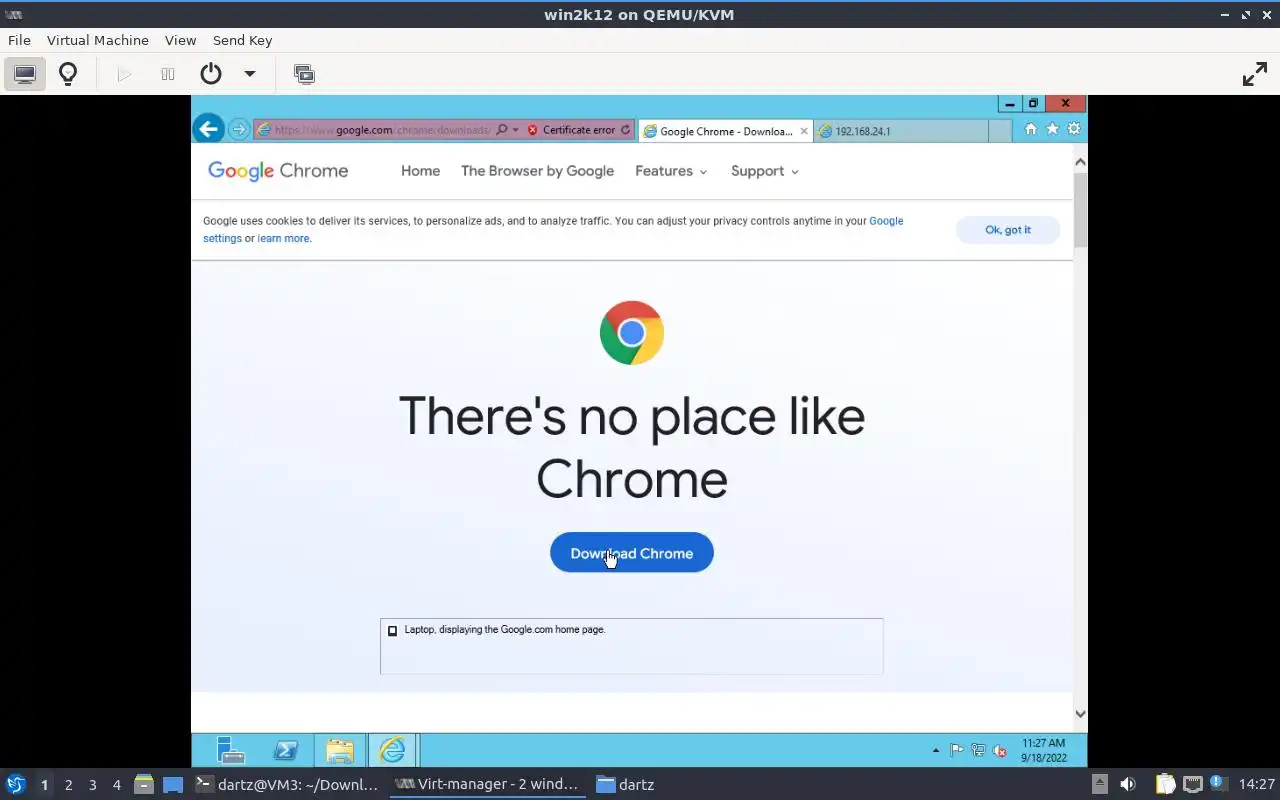The image size is (1280, 800).
Task: Open the Google settings link
Action: [553, 230]
